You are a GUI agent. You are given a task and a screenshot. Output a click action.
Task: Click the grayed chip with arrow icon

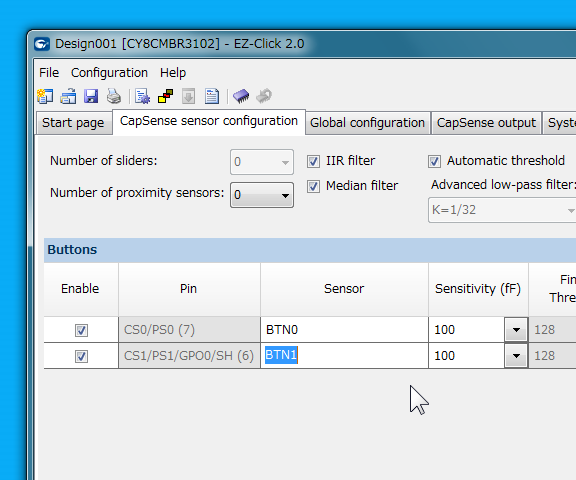[x=264, y=97]
